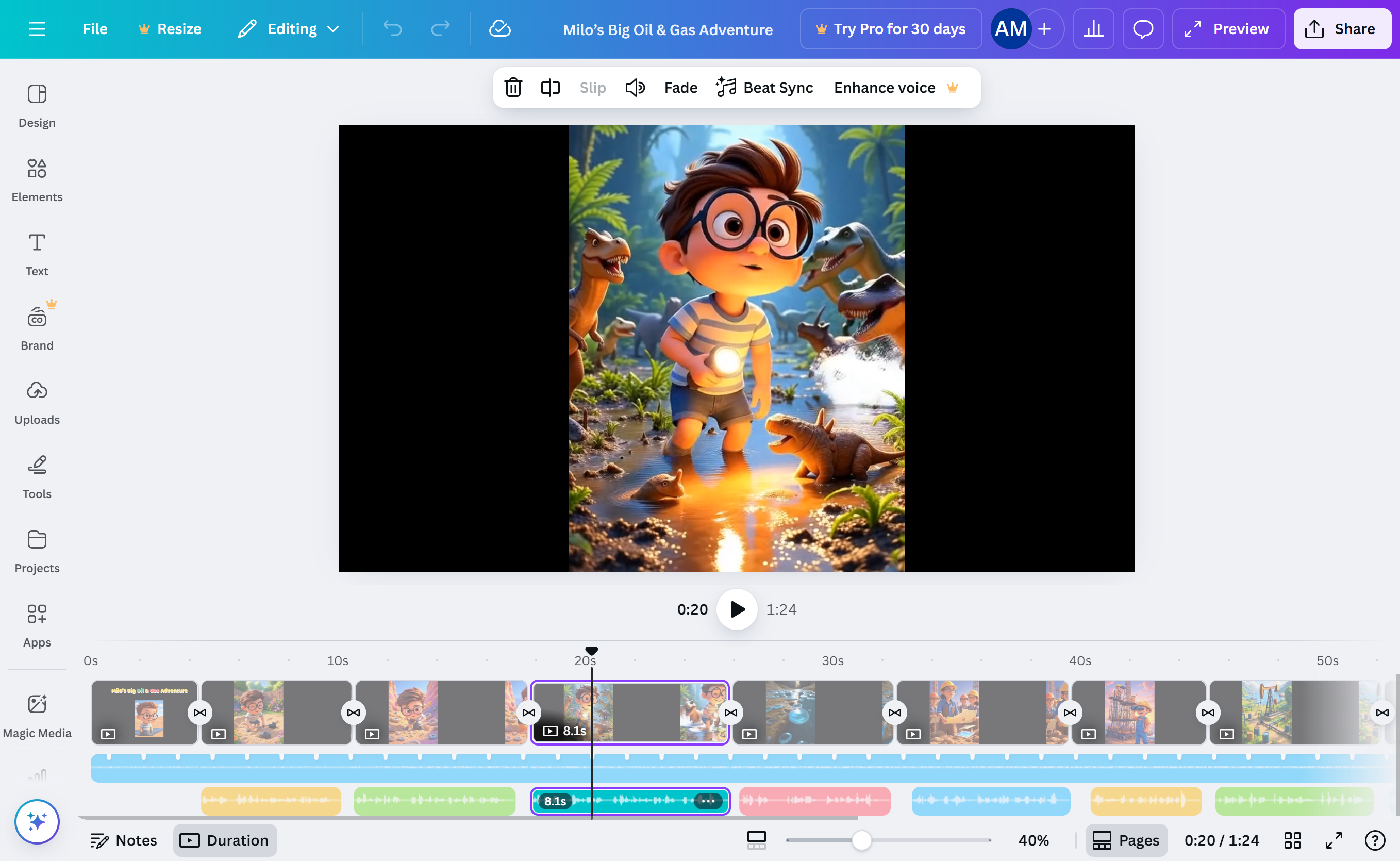
Task: Click the Fade button in the audio toolbar
Action: pyautogui.click(x=680, y=88)
